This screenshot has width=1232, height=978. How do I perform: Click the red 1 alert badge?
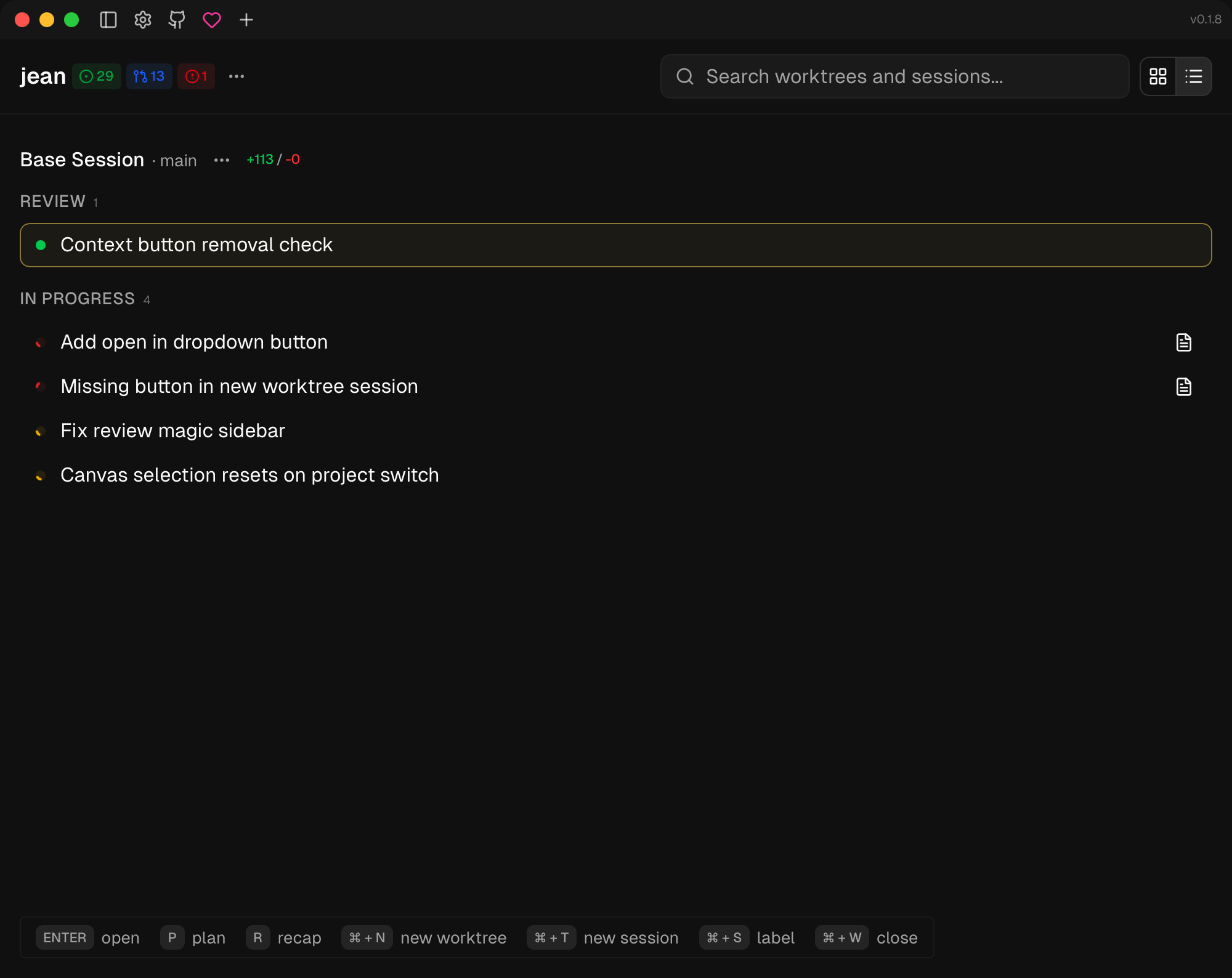196,76
